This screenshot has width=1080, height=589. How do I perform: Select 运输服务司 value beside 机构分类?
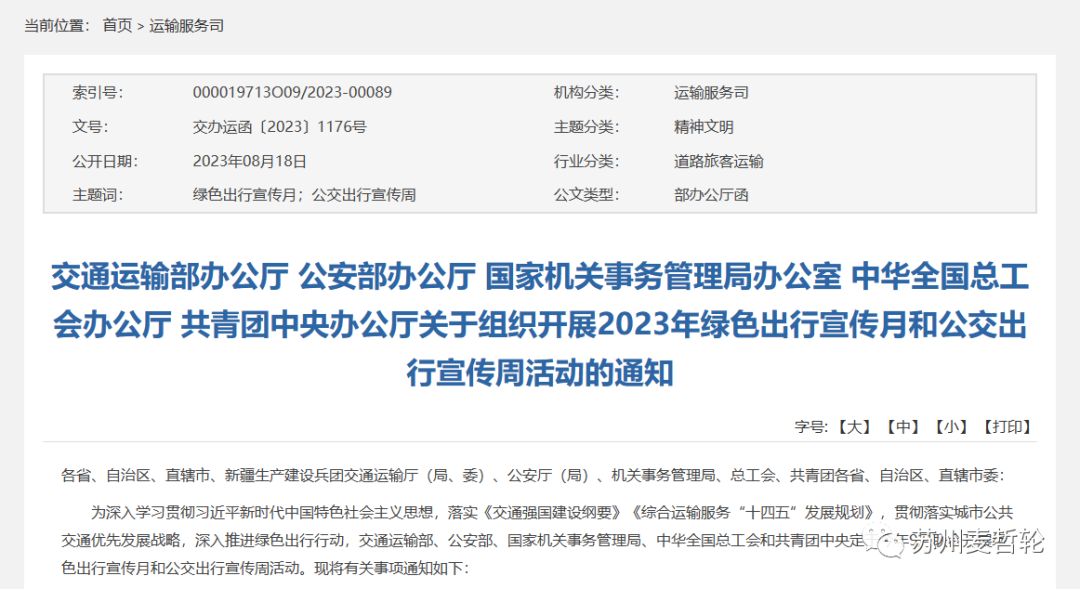point(711,92)
